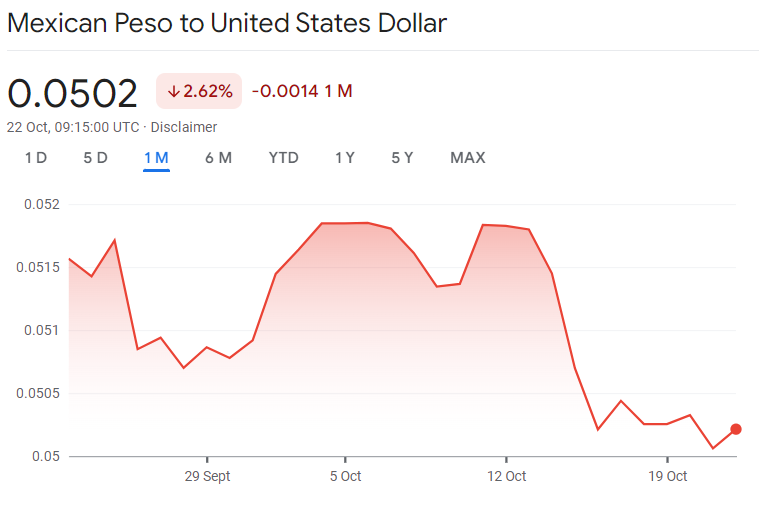Click the active 1 M tab
This screenshot has height=508, width=759.
click(x=156, y=158)
